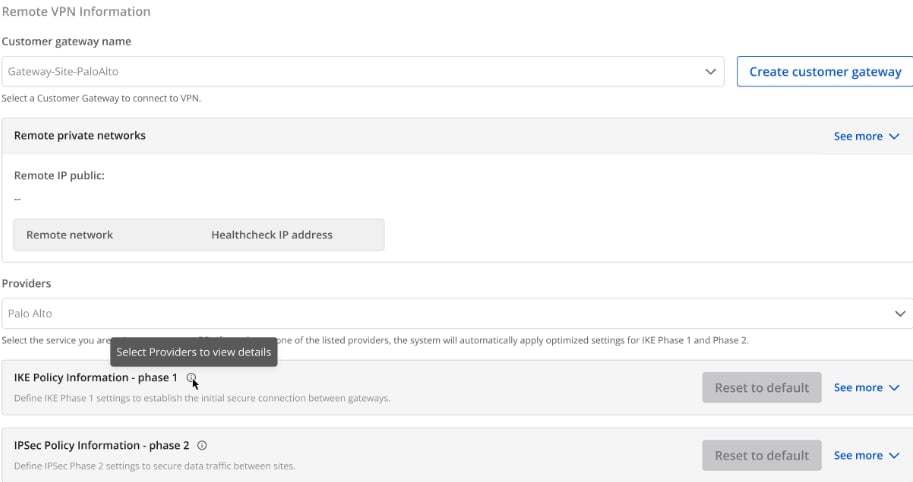913x482 pixels.
Task: Open the Gateway-Site-PaloAlto gateway dropdown
Action: [x=360, y=72]
